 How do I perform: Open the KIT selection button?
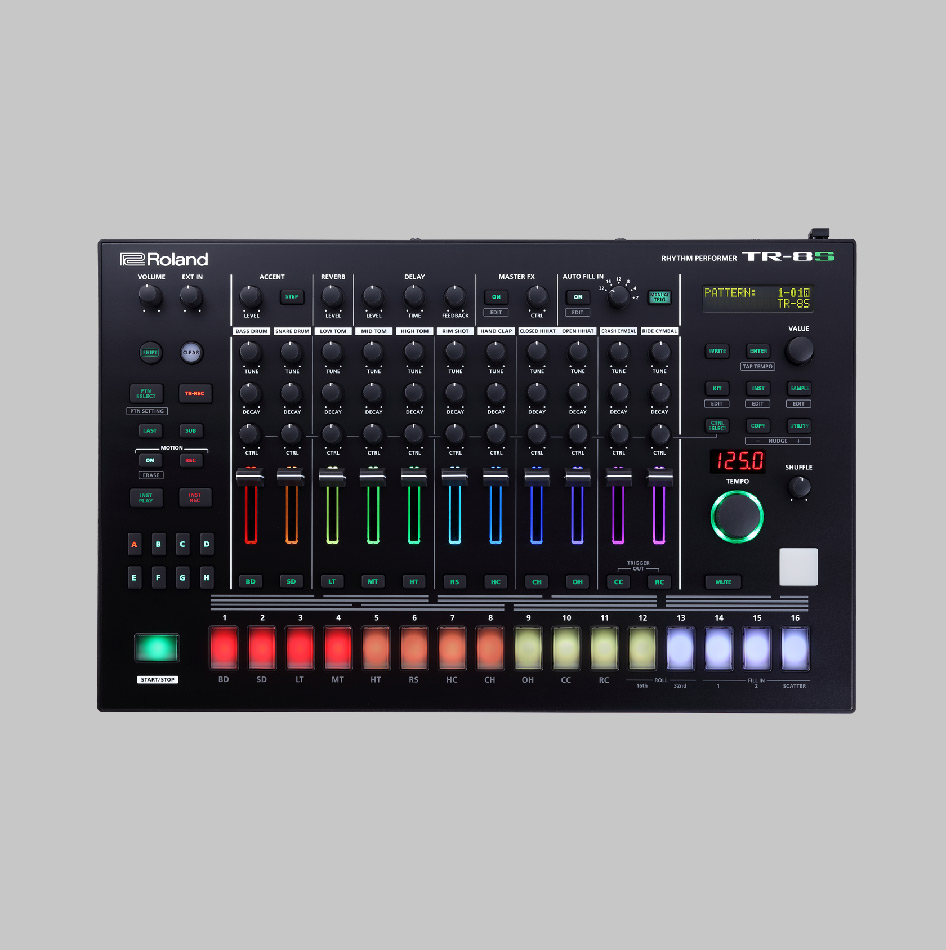click(x=717, y=388)
